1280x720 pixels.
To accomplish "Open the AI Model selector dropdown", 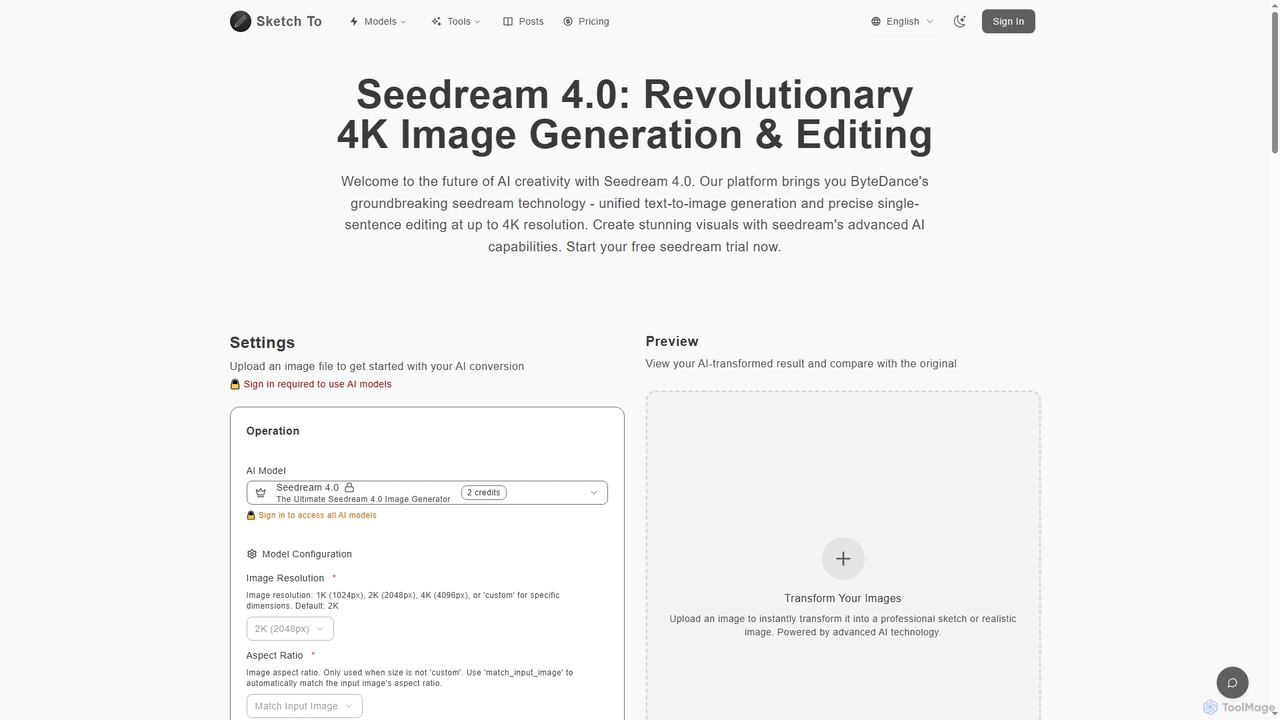I will 427,492.
